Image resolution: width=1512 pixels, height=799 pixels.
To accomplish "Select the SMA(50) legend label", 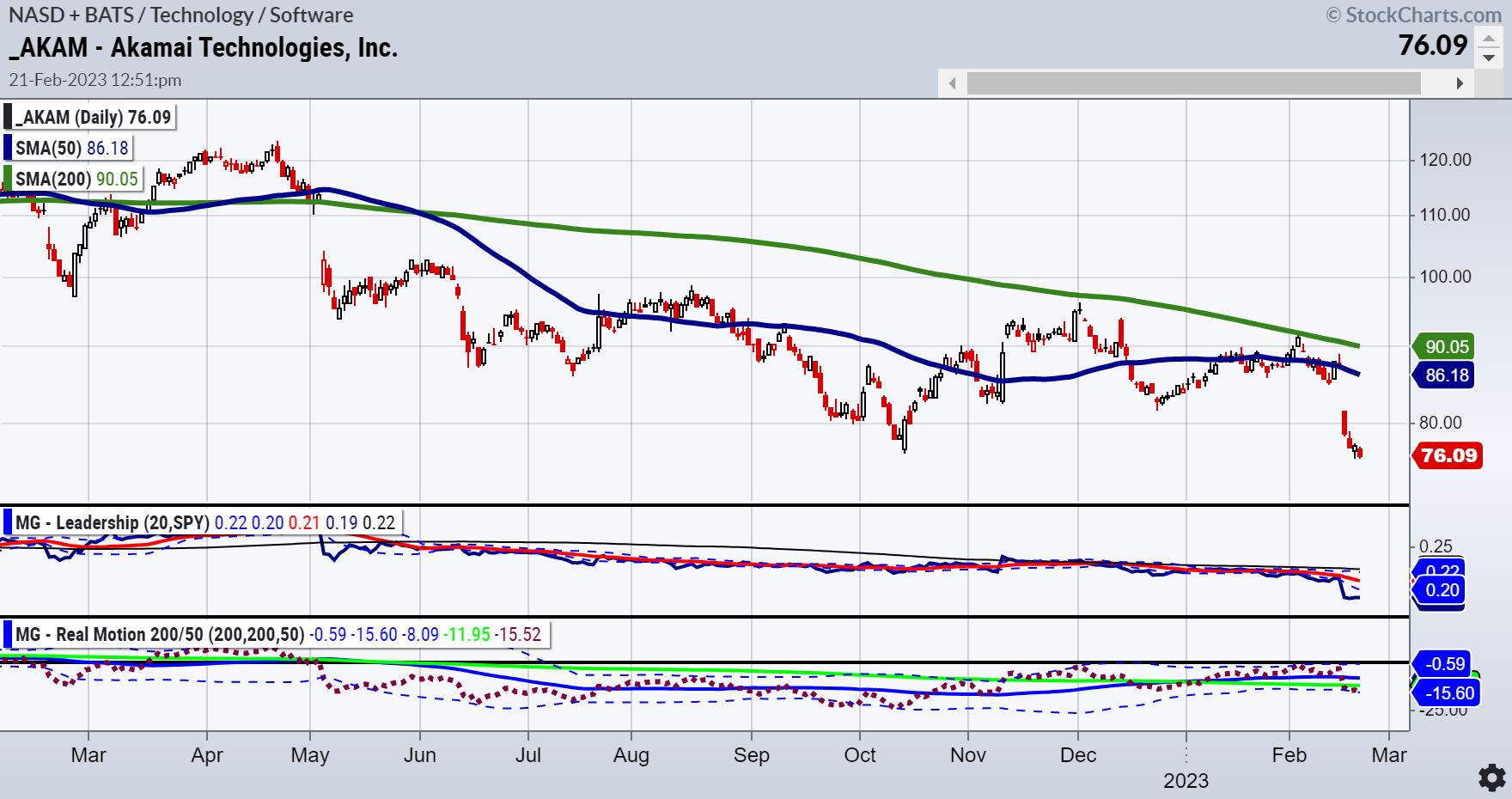I will [x=71, y=148].
